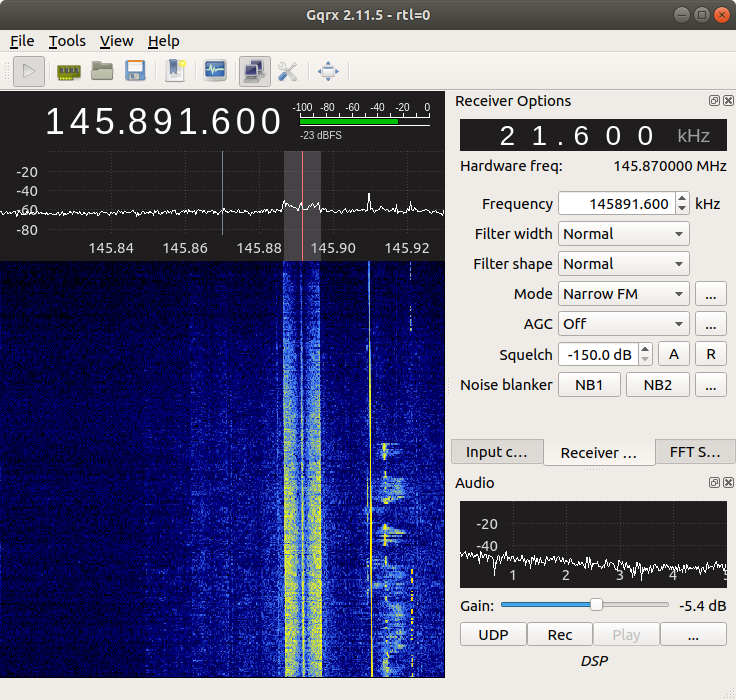Screen dimensions: 736x700
Task: Click the red filter center line in spectrum
Action: (x=302, y=206)
